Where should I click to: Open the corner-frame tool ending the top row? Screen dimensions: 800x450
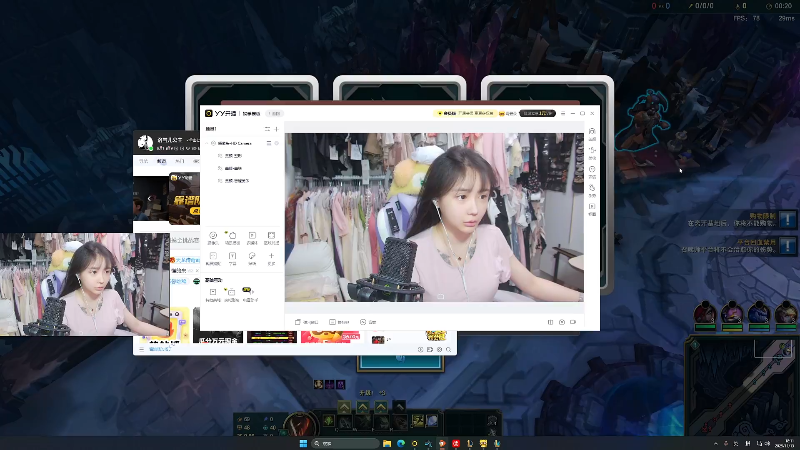pyautogui.click(x=271, y=237)
